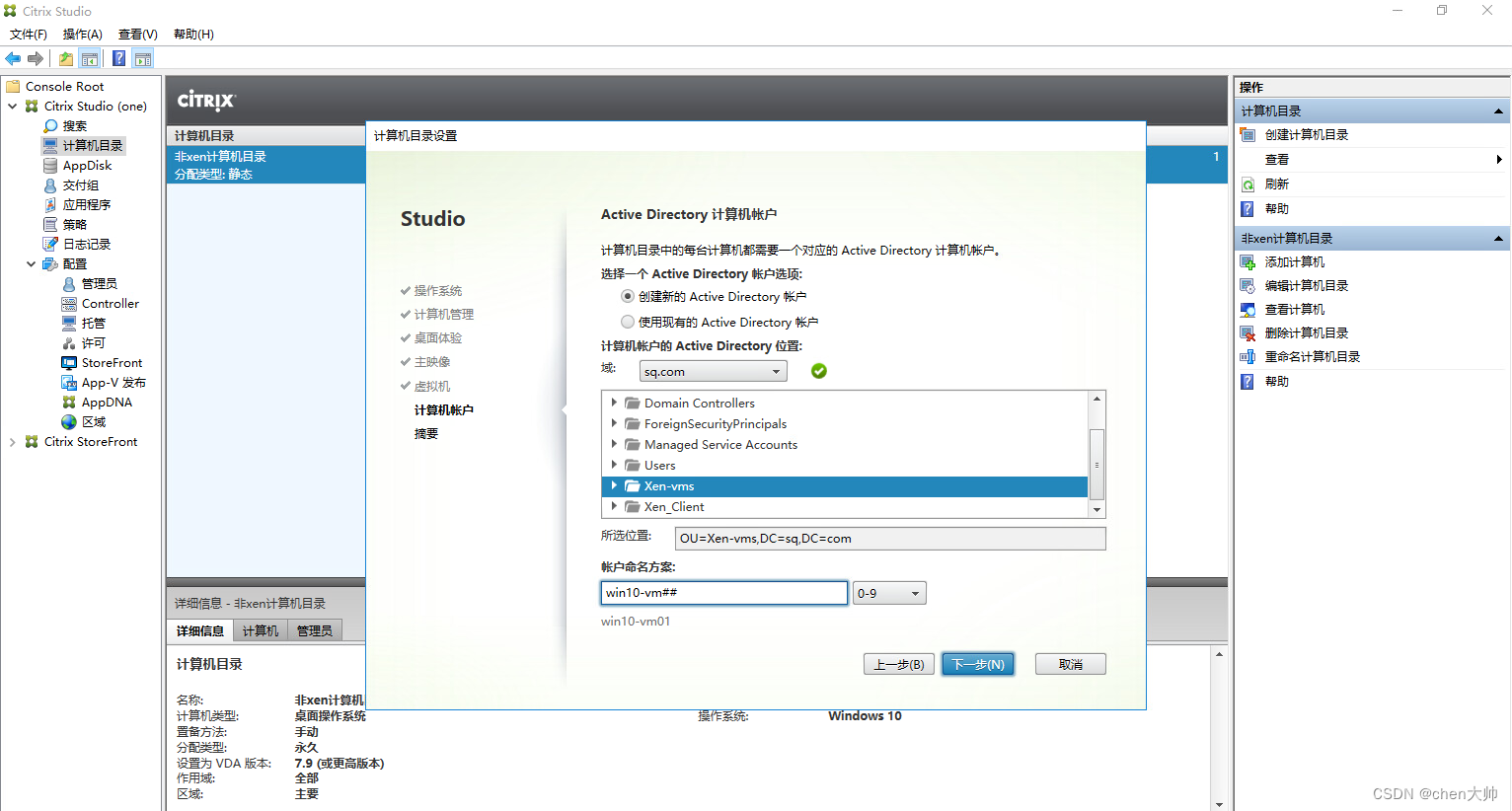1512x811 pixels.
Task: Open the sq.com domain dropdown
Action: coord(713,372)
